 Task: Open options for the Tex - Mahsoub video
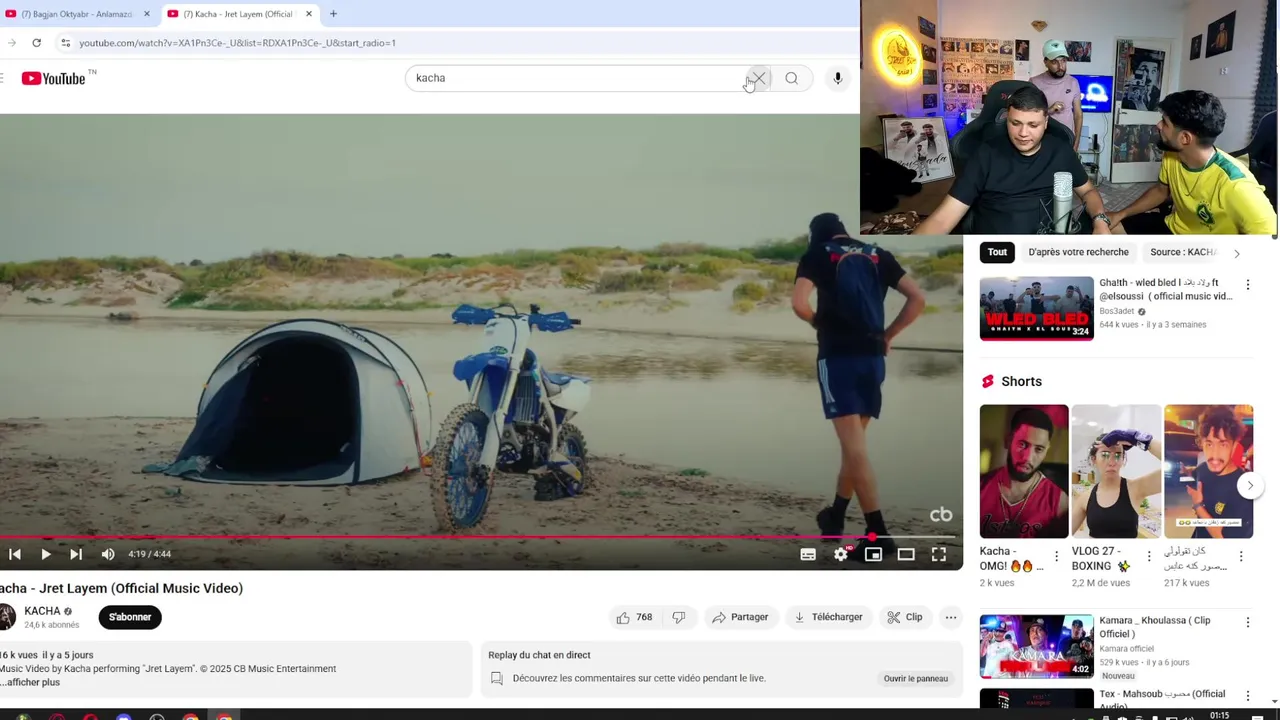[1247, 696]
